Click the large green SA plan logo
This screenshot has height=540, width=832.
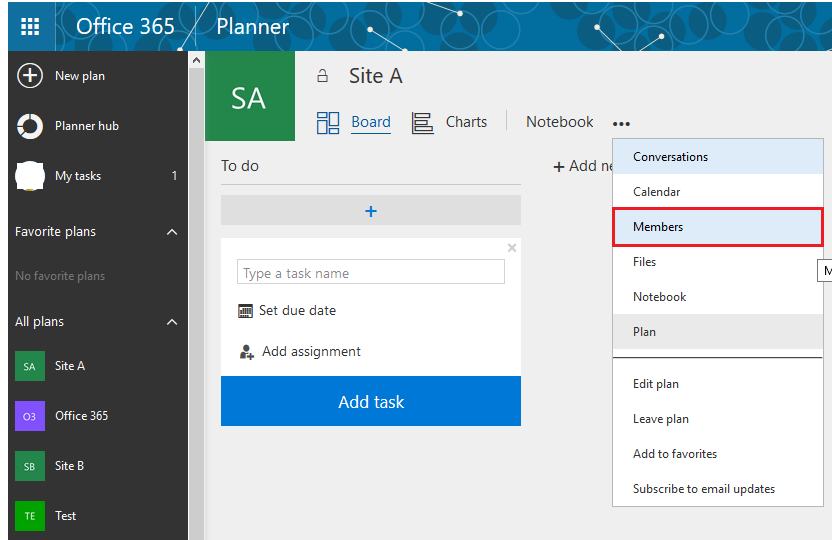[x=250, y=96]
